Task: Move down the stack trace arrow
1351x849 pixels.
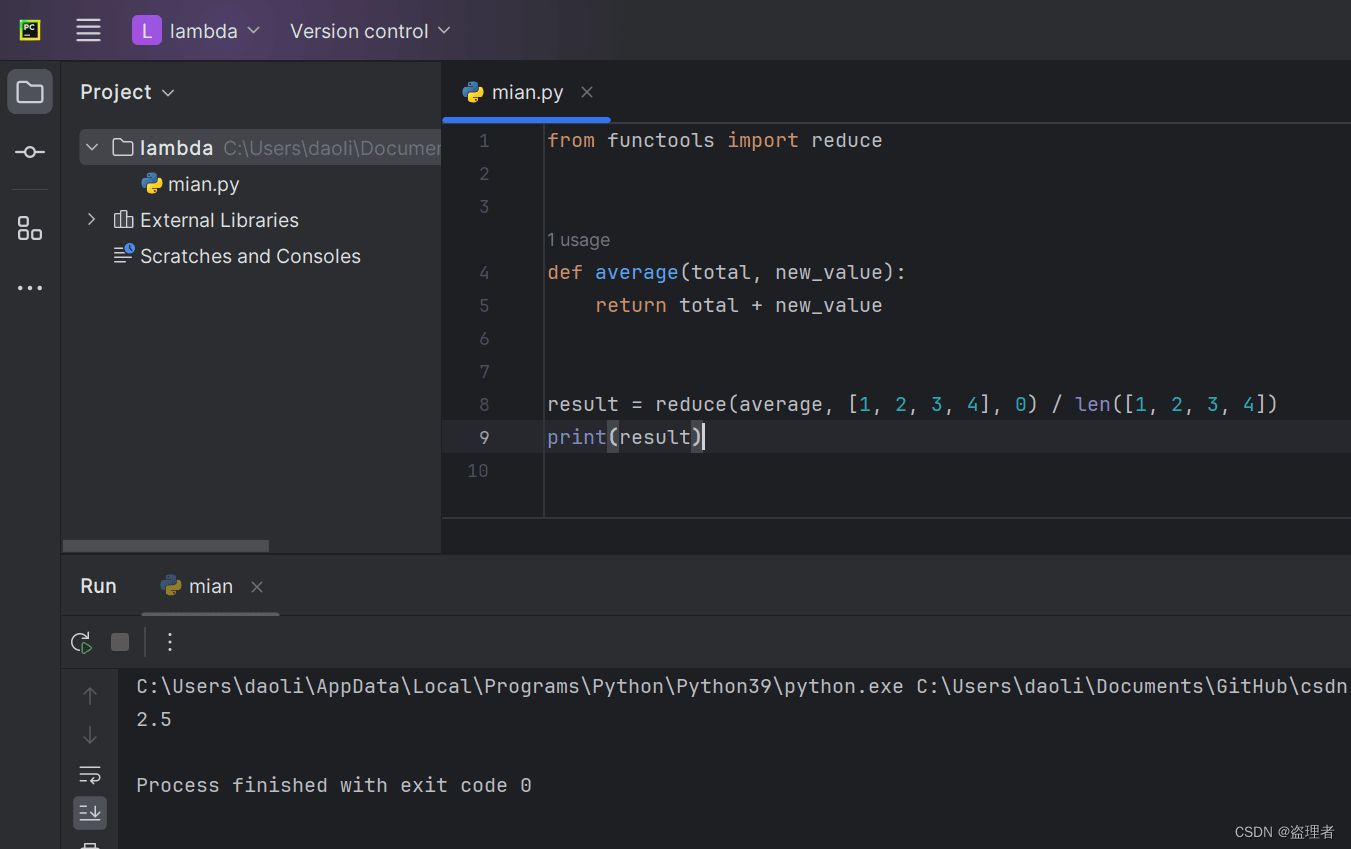Action: 90,735
